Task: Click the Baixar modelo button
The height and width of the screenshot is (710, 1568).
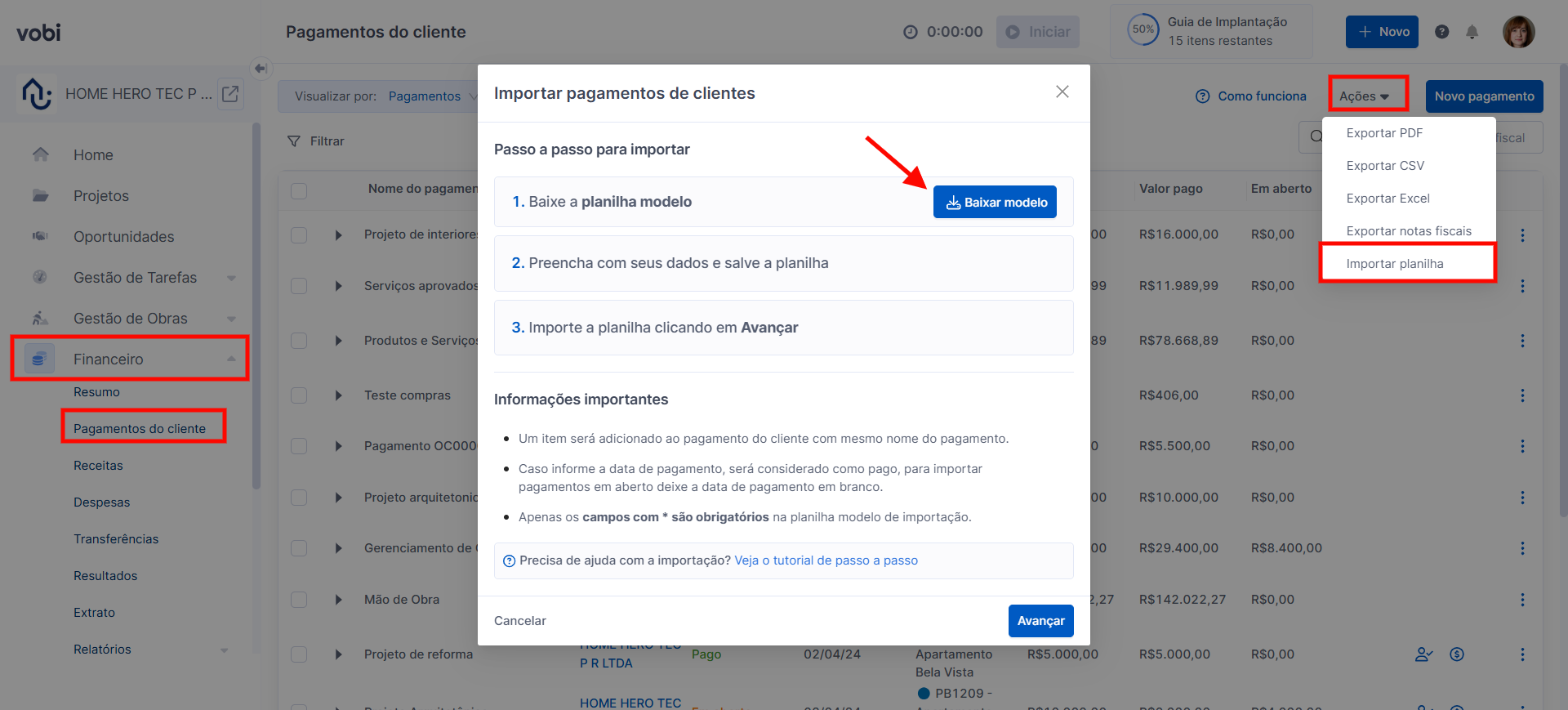Action: [995, 202]
